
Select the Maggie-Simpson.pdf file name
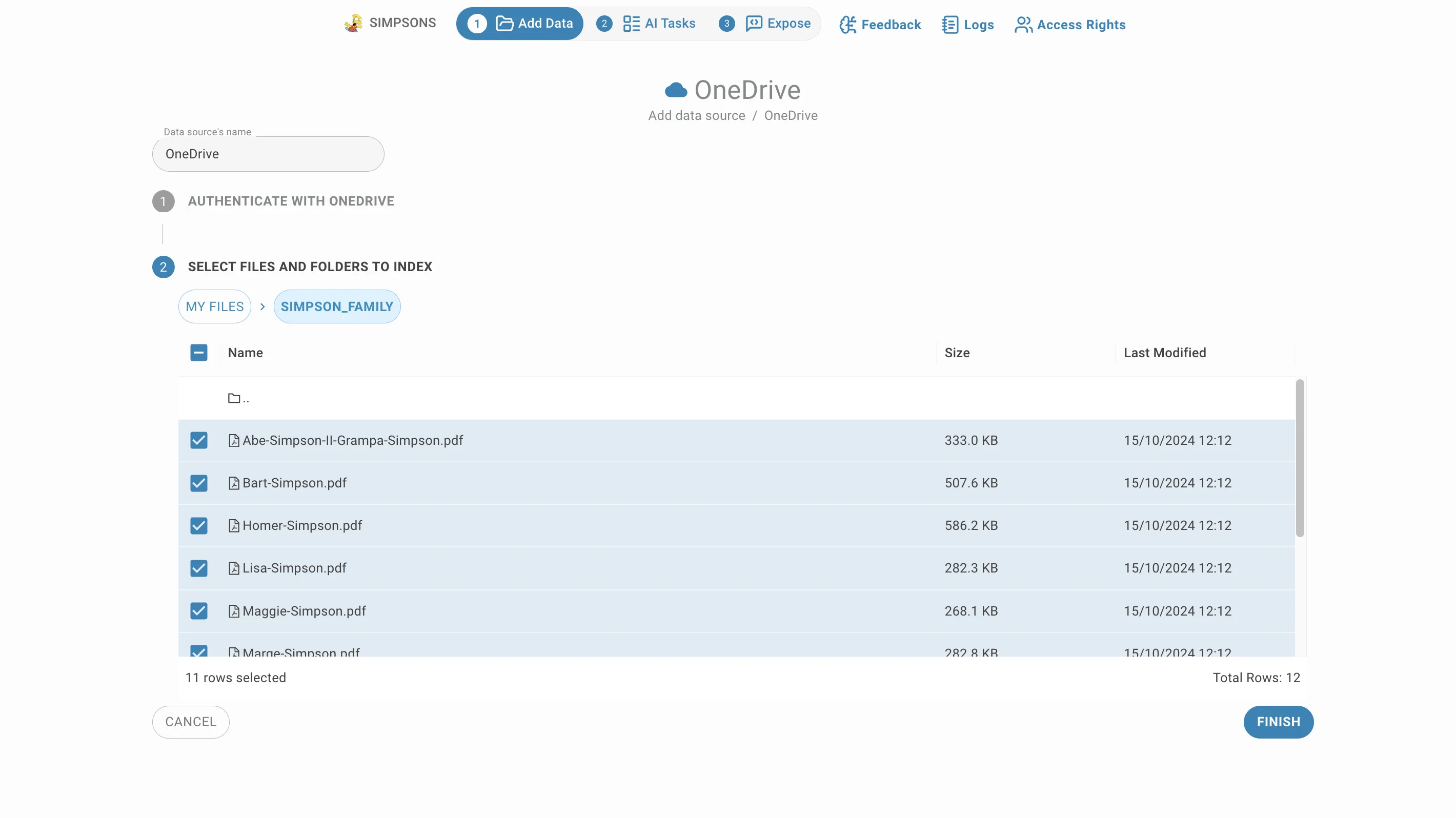[304, 611]
